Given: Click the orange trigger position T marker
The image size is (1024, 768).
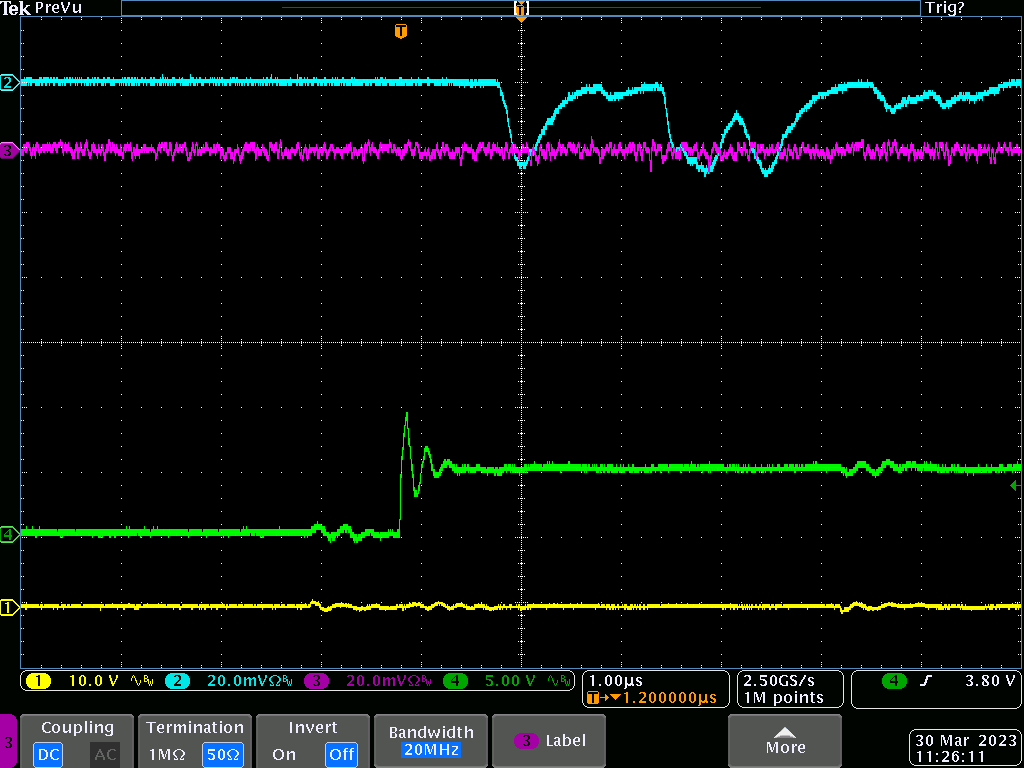Looking at the screenshot, I should click(401, 31).
